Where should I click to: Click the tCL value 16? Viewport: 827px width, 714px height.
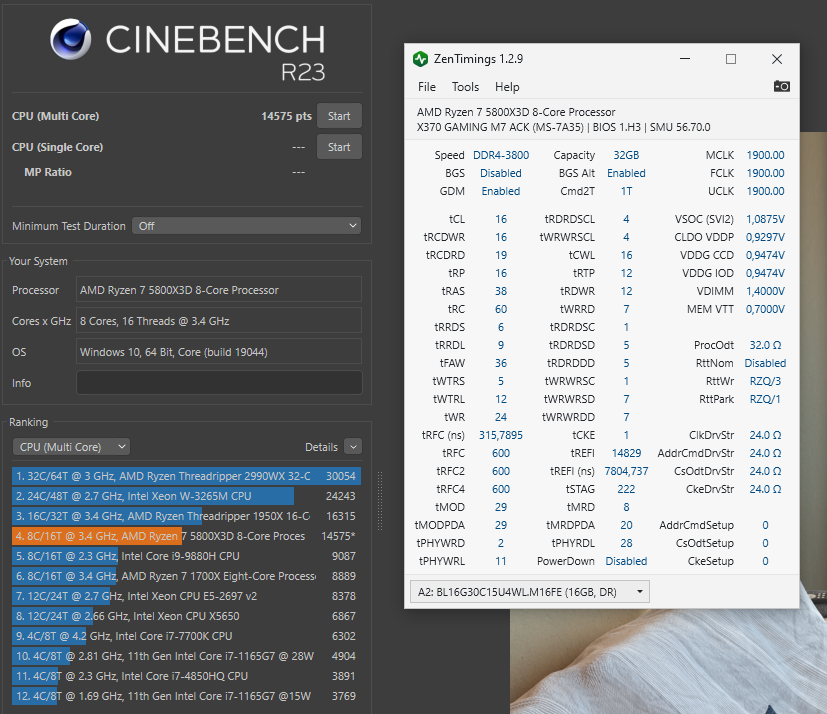[x=501, y=219]
